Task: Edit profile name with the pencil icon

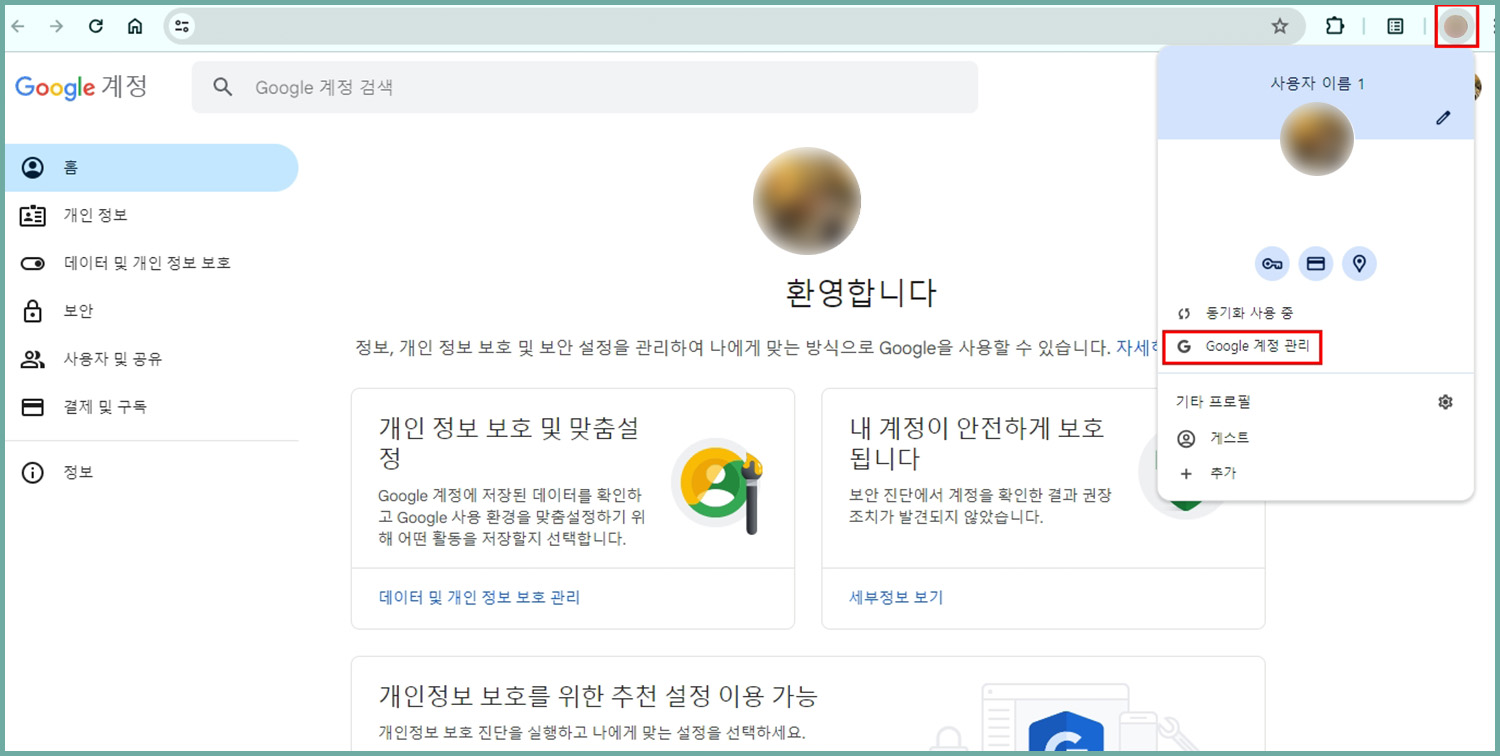Action: tap(1443, 118)
